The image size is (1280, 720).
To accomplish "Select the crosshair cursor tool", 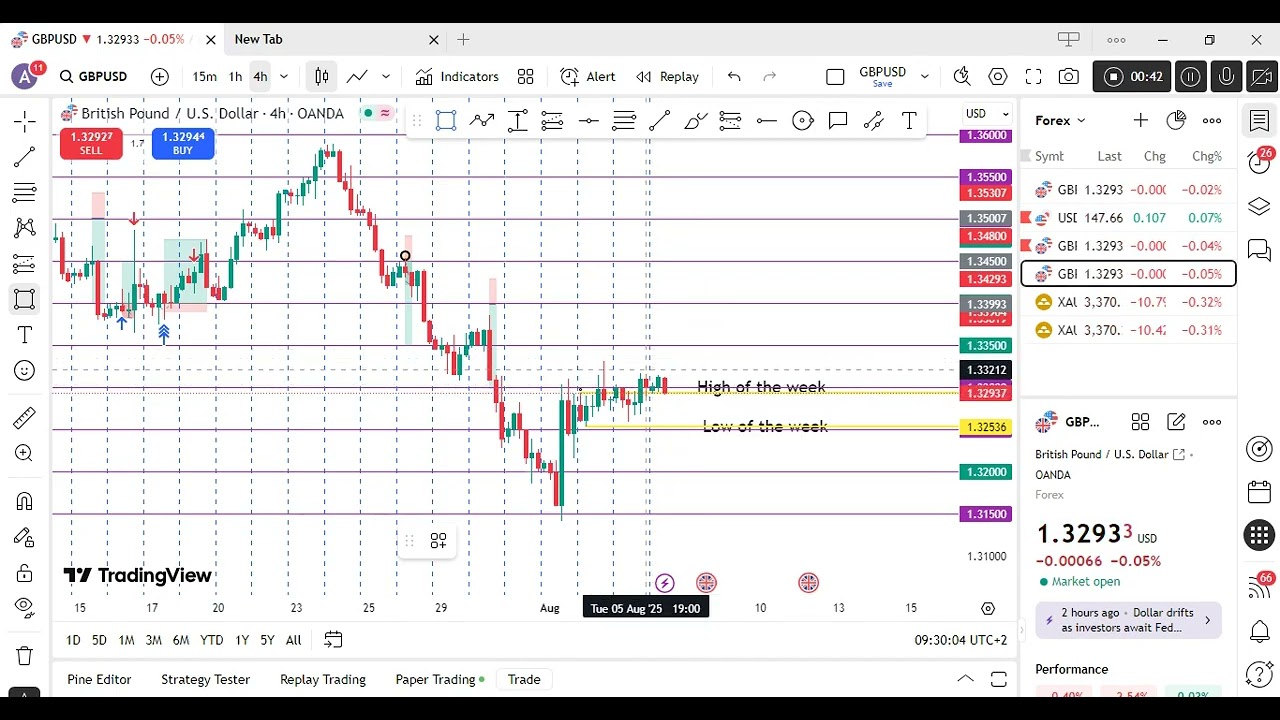I will coord(25,122).
